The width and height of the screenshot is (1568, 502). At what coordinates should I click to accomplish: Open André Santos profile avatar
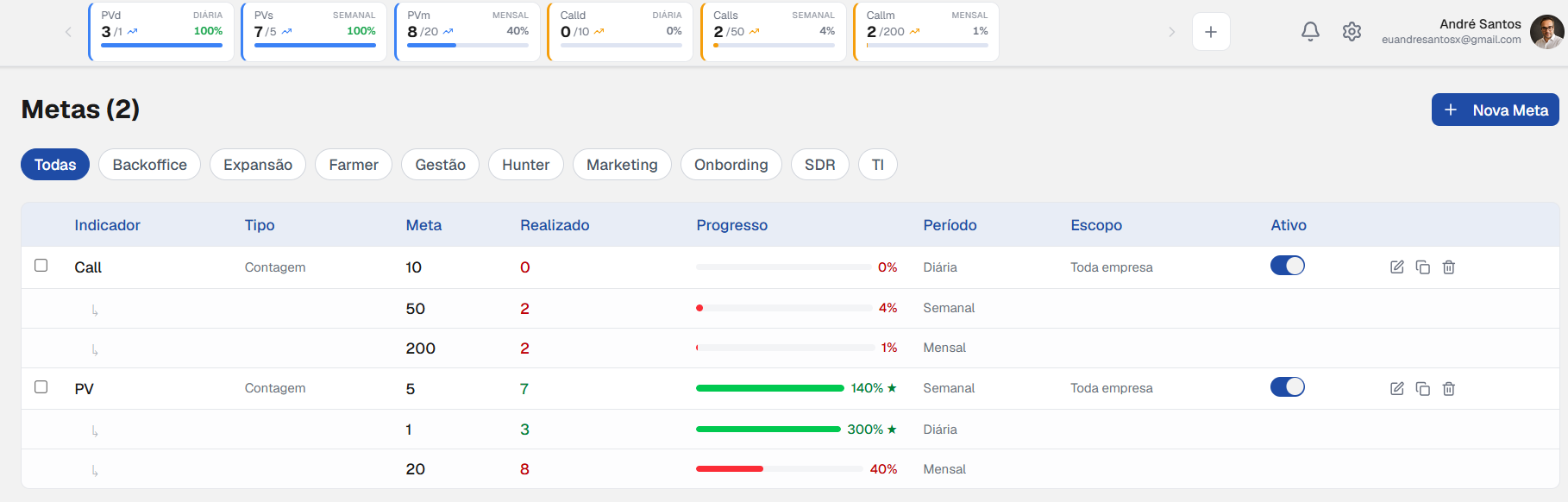coord(1546,32)
